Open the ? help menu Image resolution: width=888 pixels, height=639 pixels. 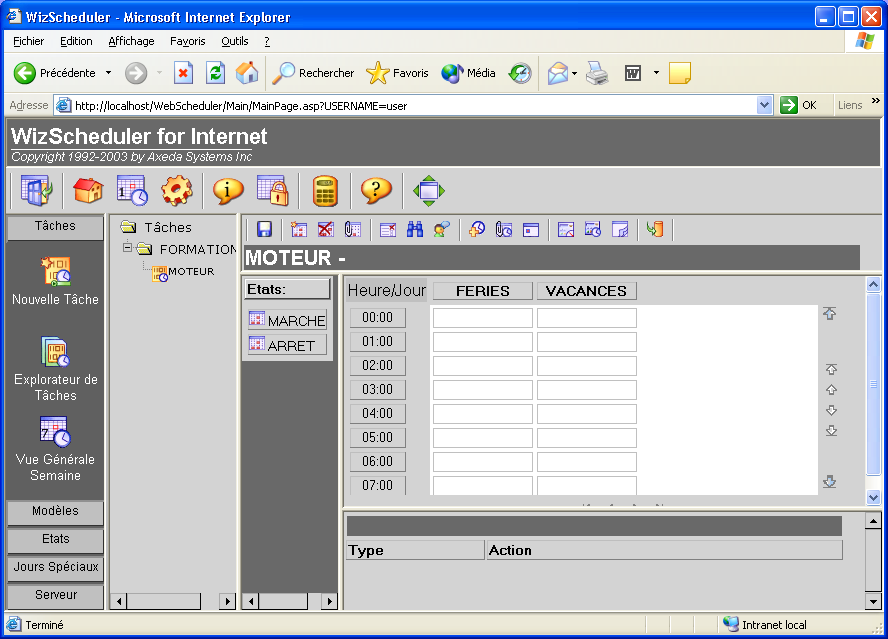click(x=267, y=41)
